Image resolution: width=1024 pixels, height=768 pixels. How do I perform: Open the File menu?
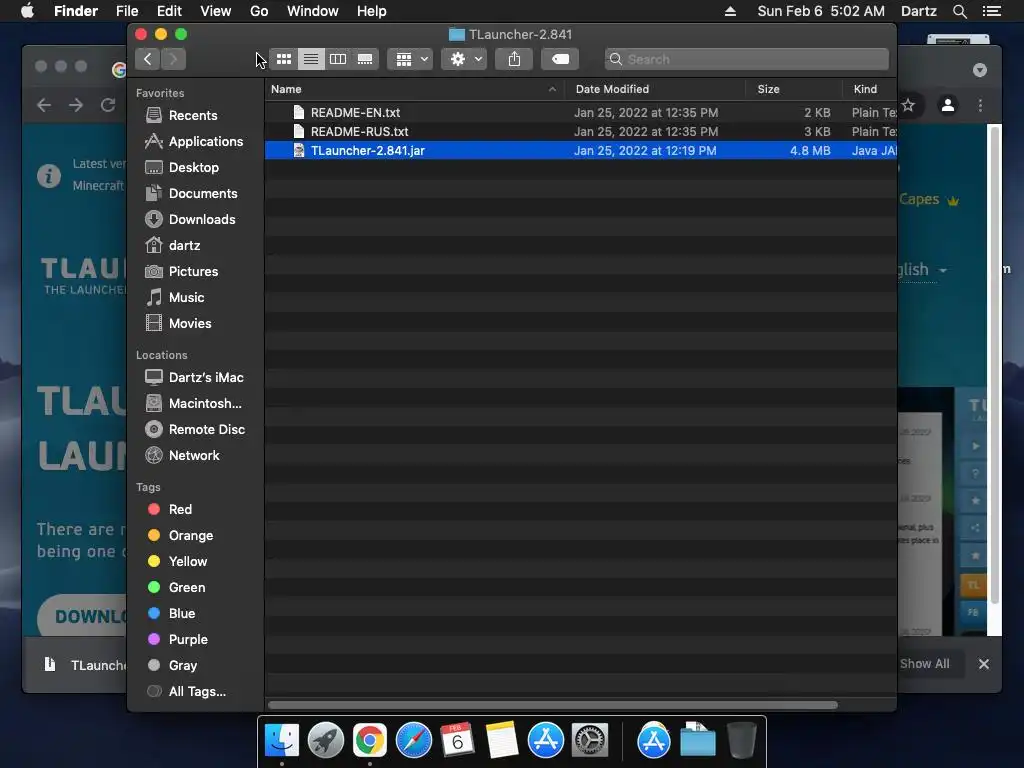point(127,11)
